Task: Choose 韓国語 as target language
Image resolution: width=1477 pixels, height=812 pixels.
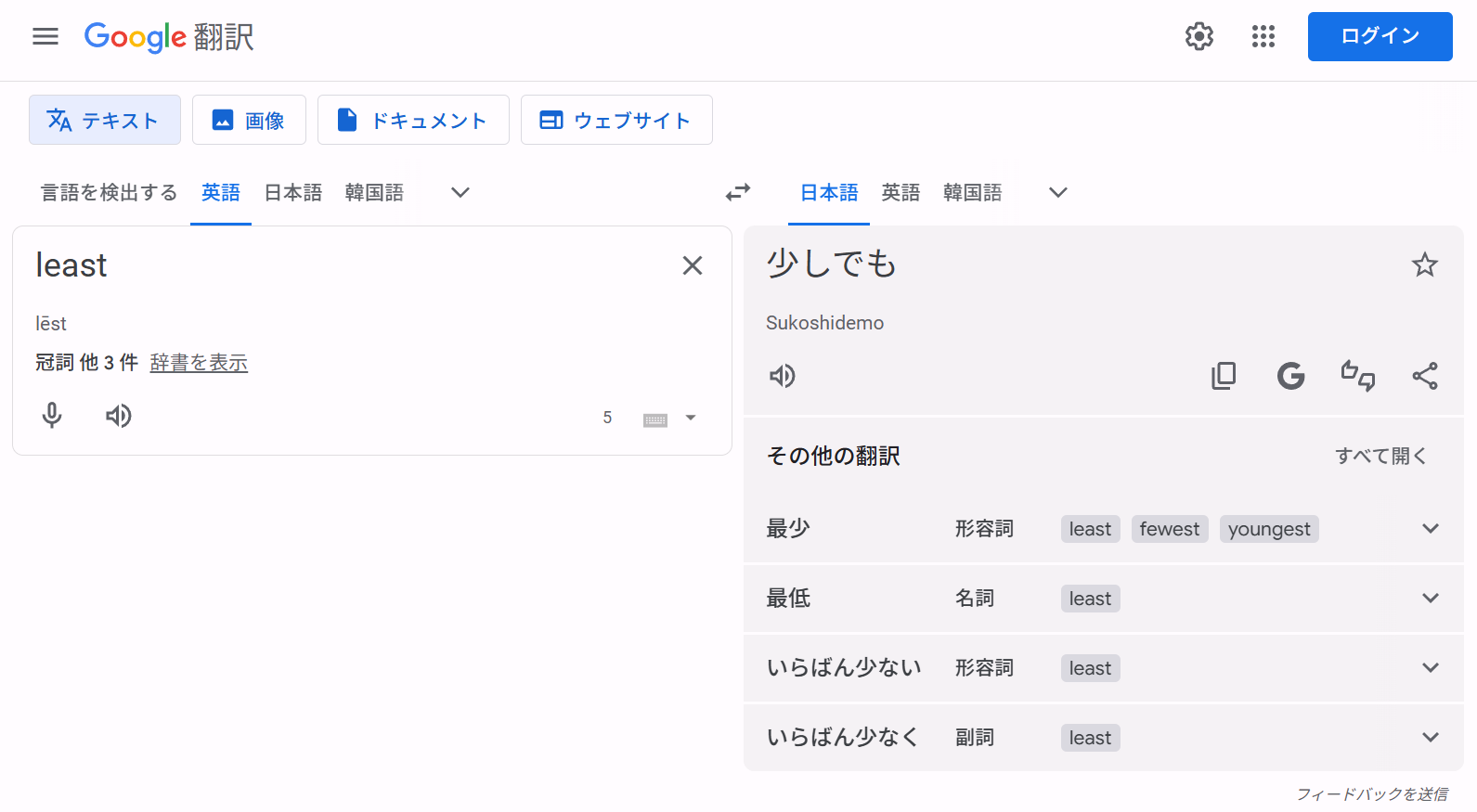Action: click(972, 192)
